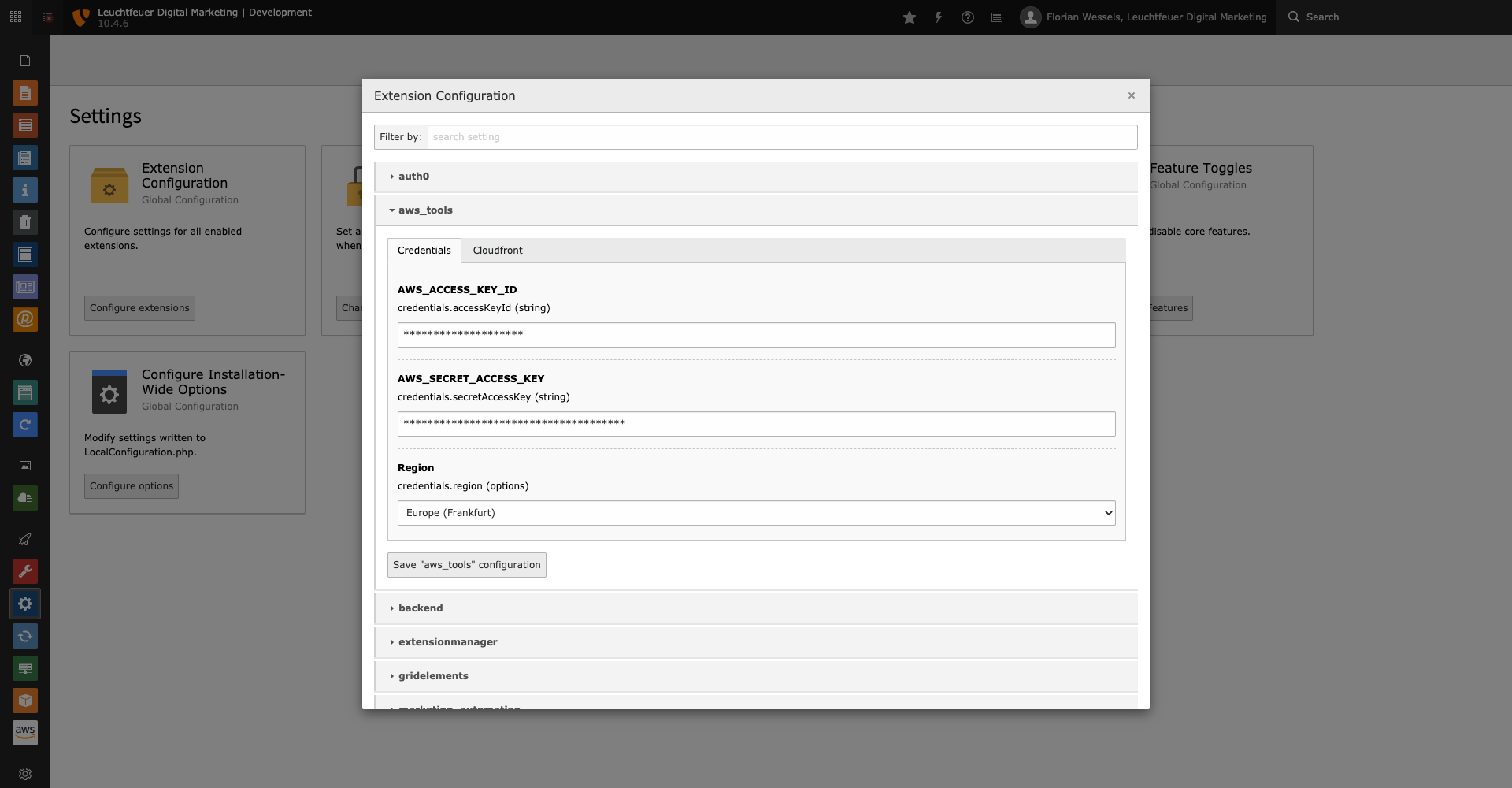The height and width of the screenshot is (788, 1512).
Task: Click into the Filter by search field
Action: pyautogui.click(x=782, y=136)
